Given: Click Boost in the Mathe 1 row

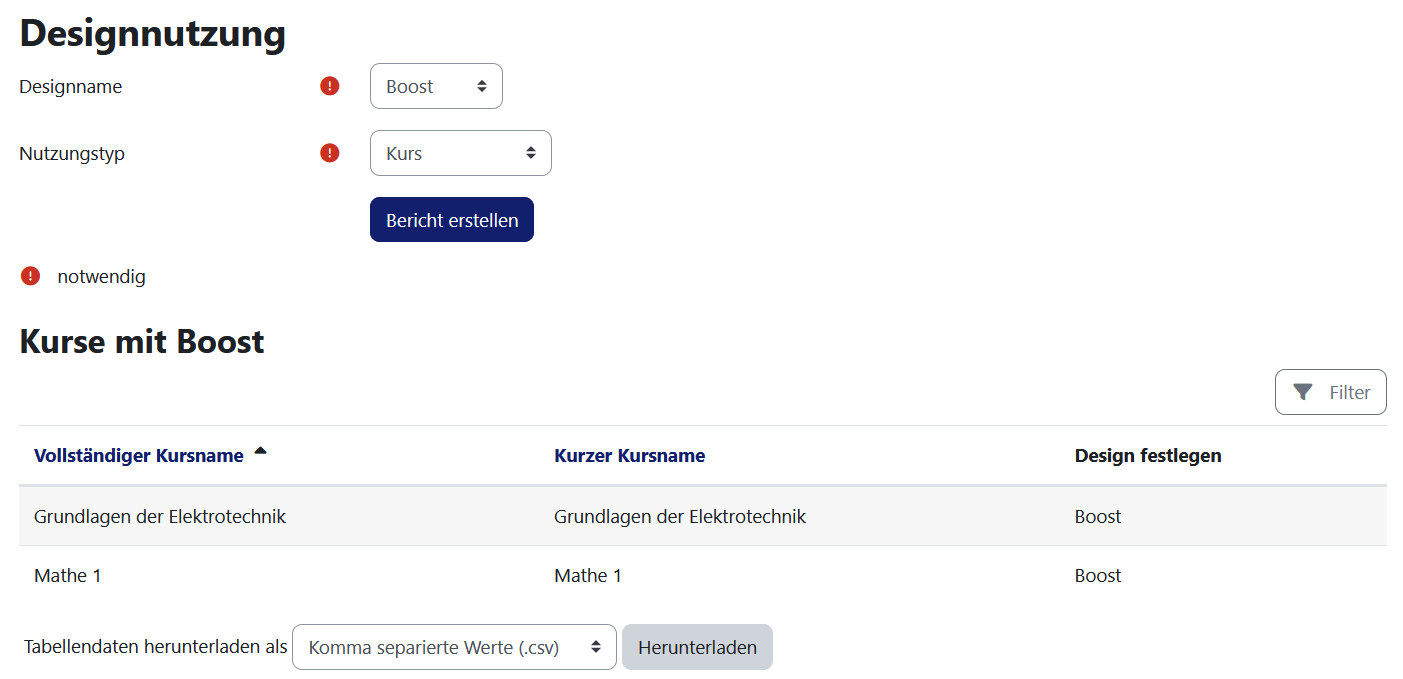Looking at the screenshot, I should coord(1098,576).
